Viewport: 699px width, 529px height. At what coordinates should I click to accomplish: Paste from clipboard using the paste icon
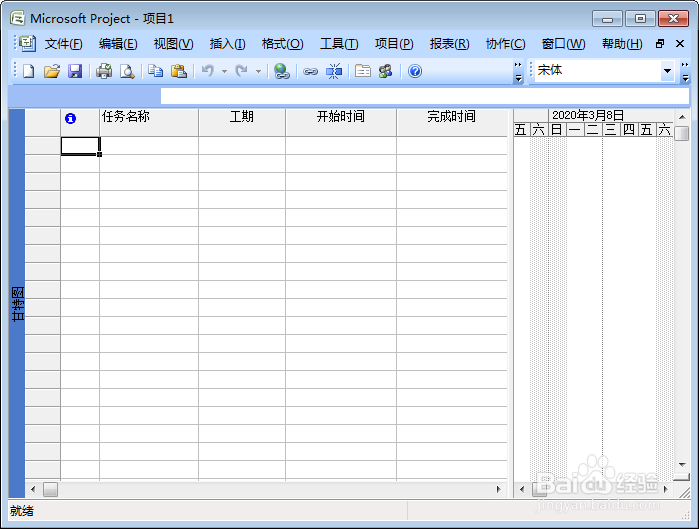click(x=179, y=71)
